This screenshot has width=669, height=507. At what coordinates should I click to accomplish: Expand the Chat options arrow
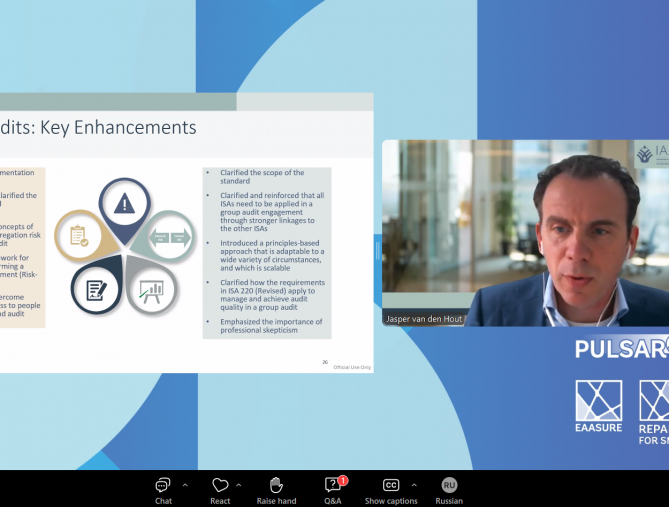[185, 485]
